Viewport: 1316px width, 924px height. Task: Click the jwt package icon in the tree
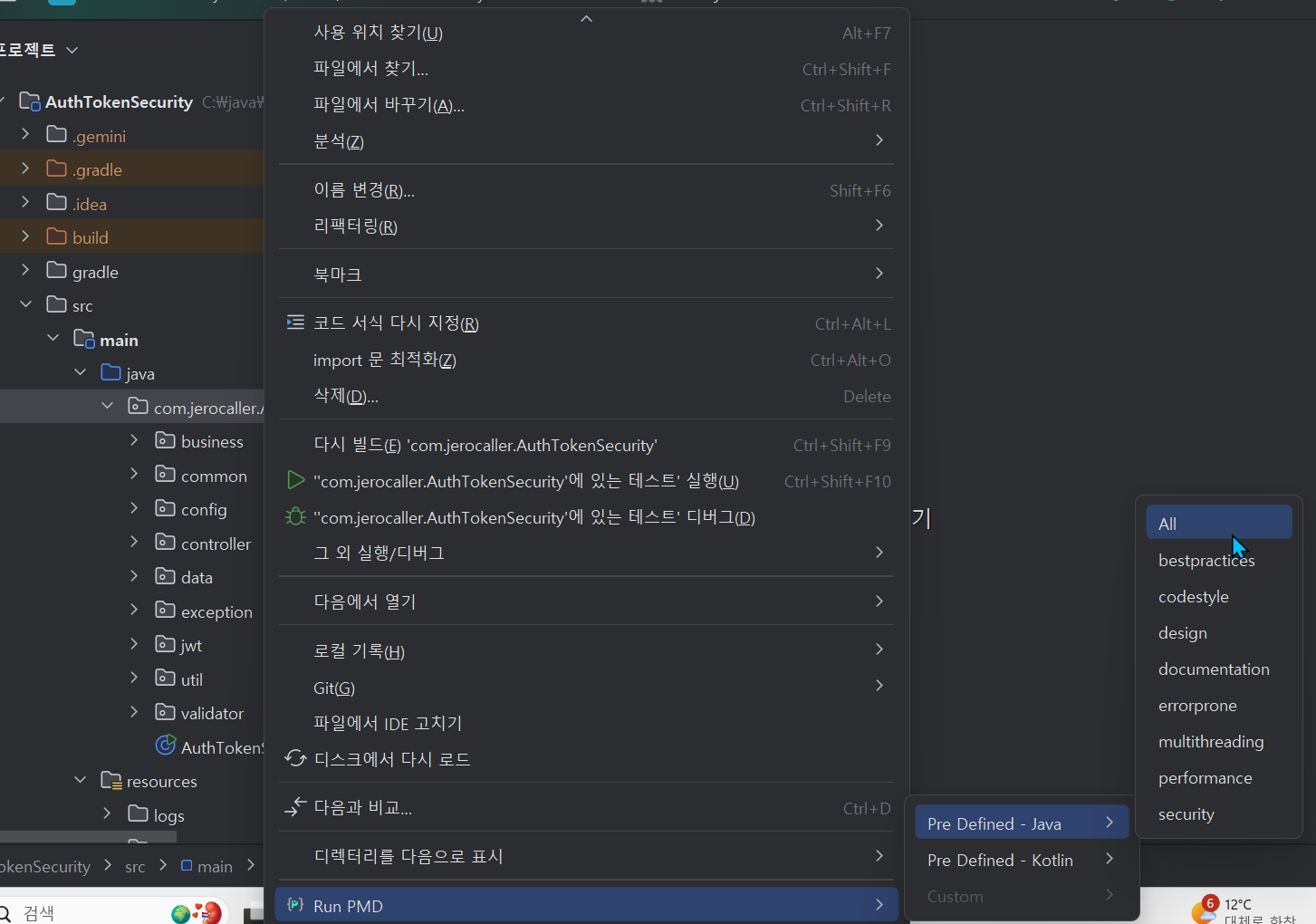click(x=164, y=644)
